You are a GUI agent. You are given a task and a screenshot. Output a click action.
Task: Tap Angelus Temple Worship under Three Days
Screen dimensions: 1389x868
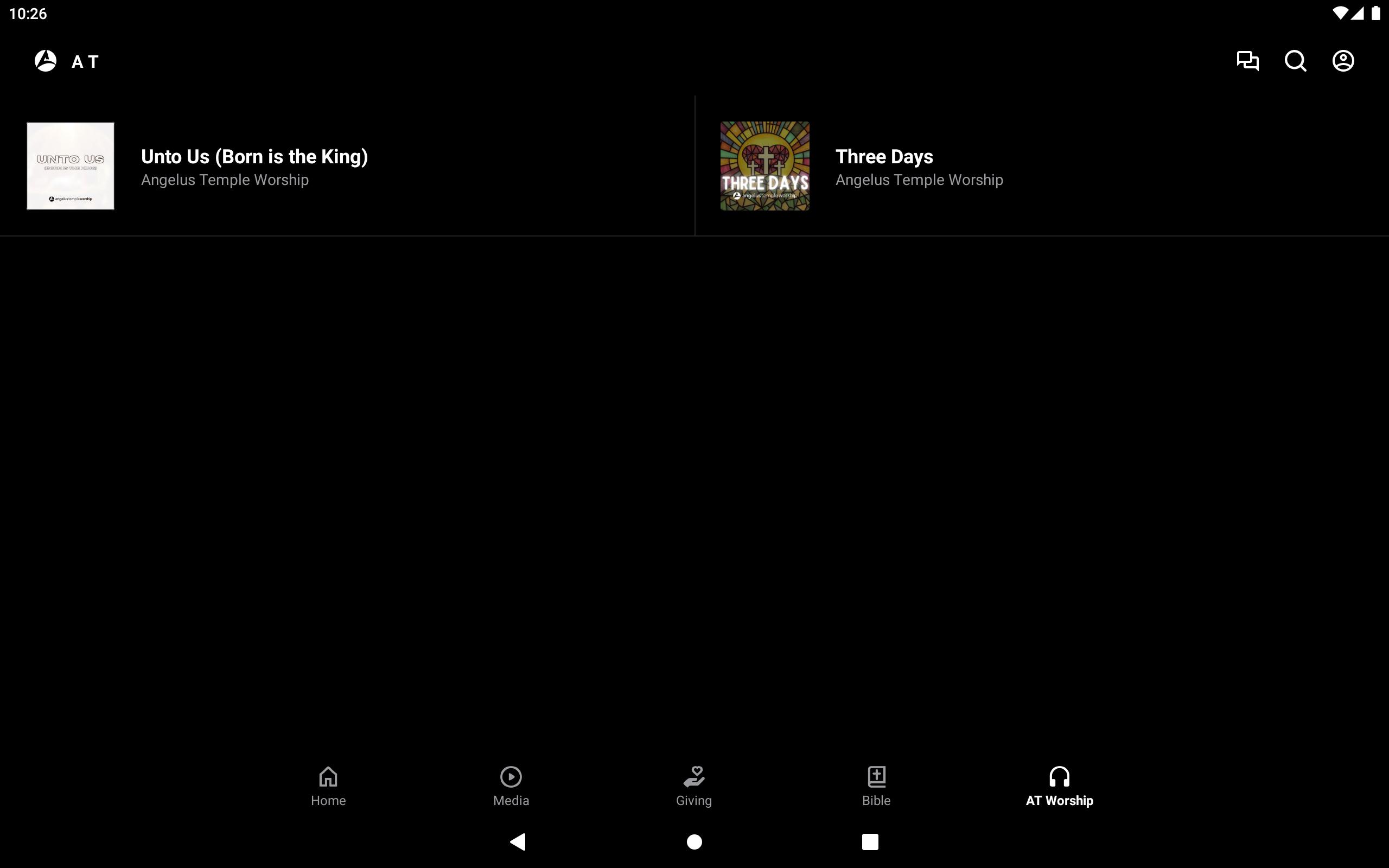pyautogui.click(x=919, y=180)
